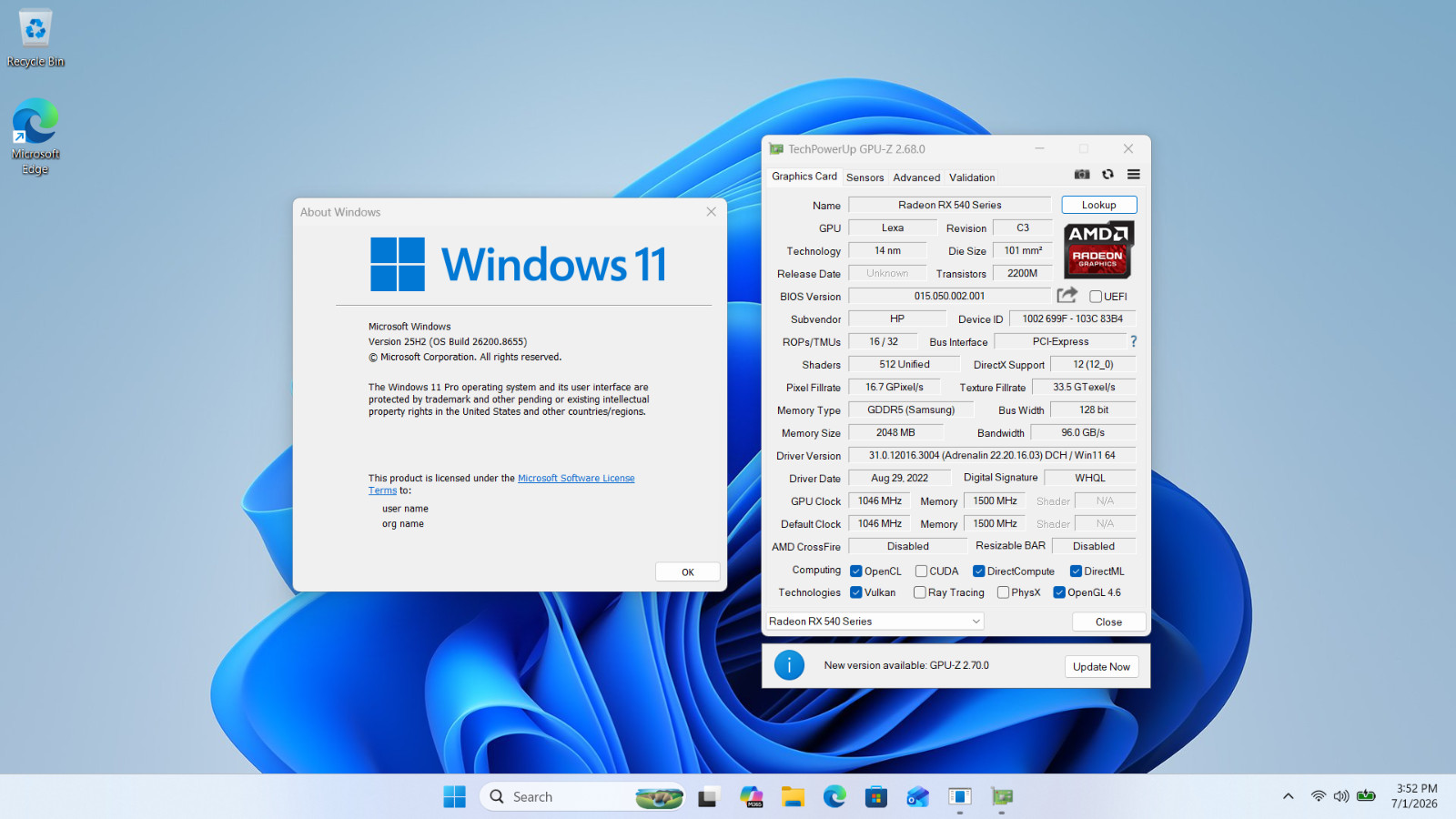Screen dimensions: 1456x819
Task: Toggle the UEFI checkbox
Action: pos(1096,297)
